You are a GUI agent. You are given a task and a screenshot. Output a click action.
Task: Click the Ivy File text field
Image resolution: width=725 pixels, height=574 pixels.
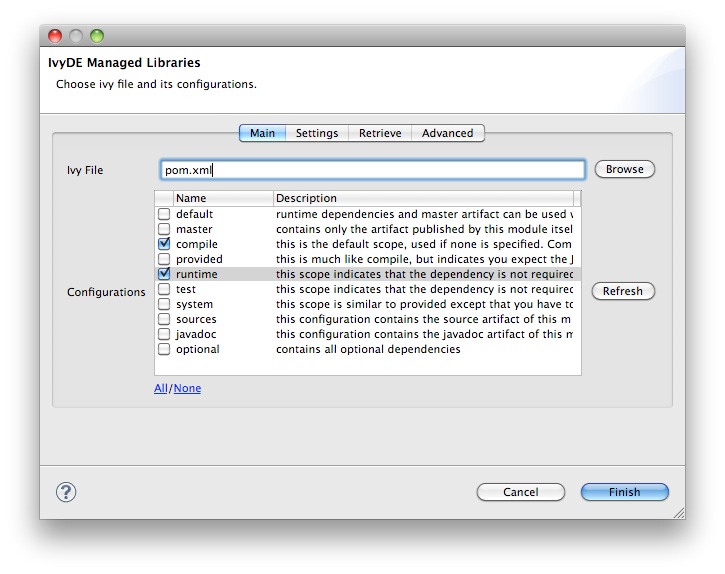click(372, 170)
